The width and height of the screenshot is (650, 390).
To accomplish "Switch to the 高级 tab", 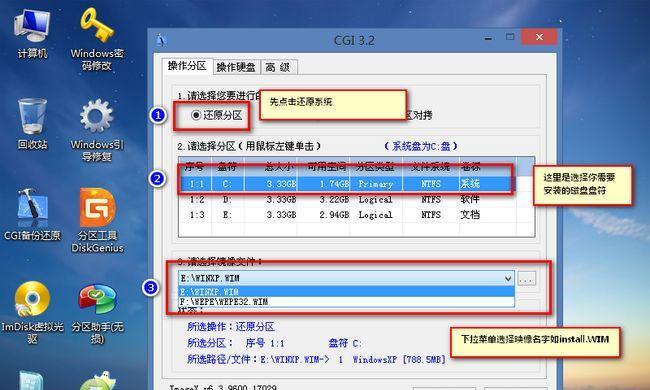I will (278, 67).
